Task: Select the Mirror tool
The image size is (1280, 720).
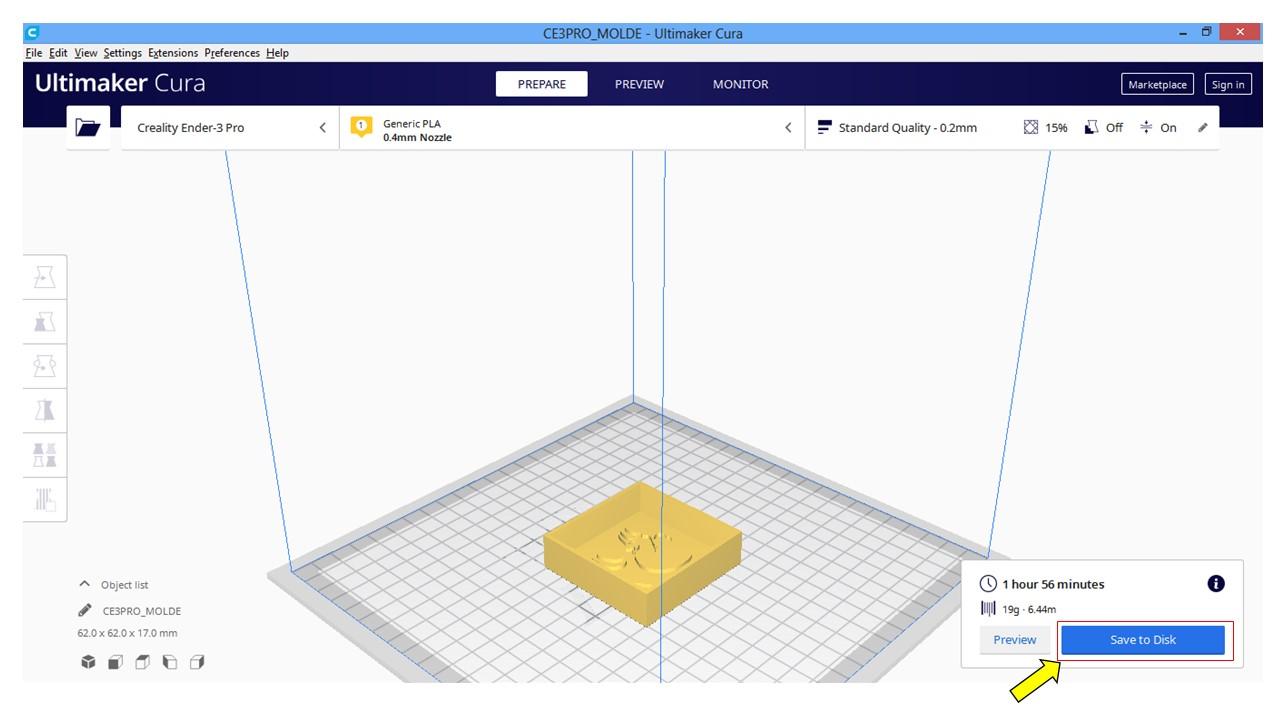Action: pyautogui.click(x=45, y=410)
